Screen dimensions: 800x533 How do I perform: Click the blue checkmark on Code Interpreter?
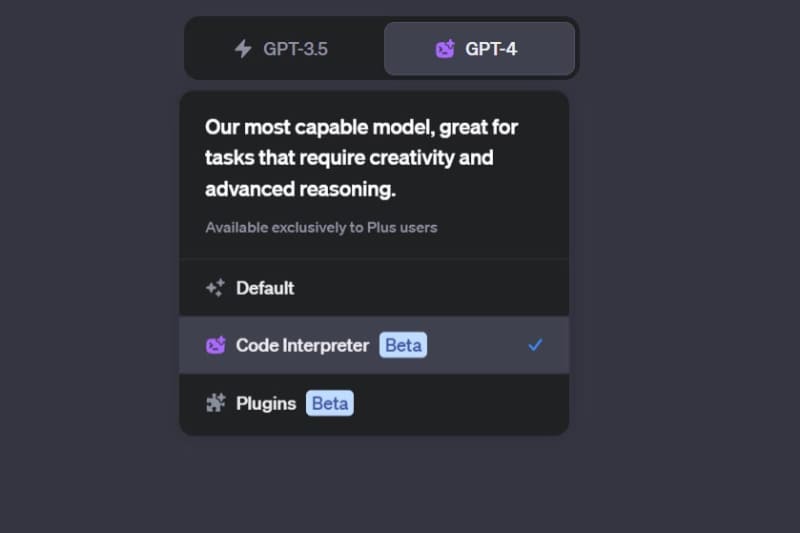click(535, 345)
